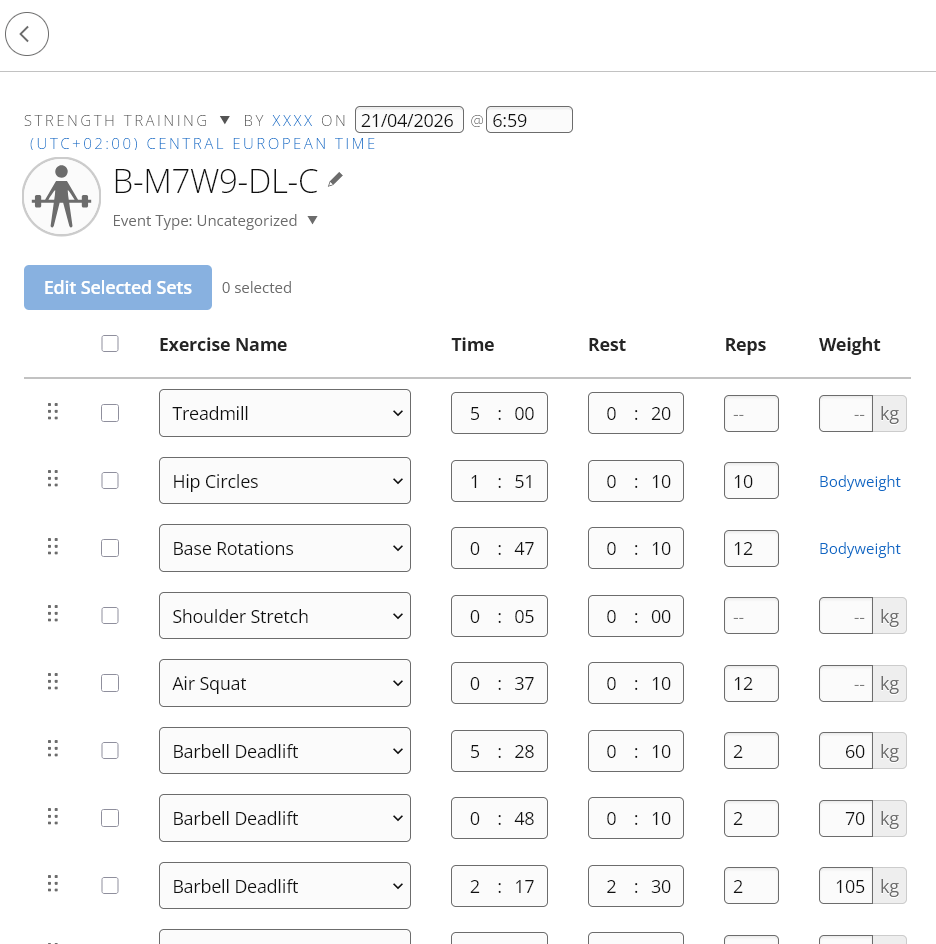Click the back arrow button
The image size is (936, 944).
click(x=26, y=34)
